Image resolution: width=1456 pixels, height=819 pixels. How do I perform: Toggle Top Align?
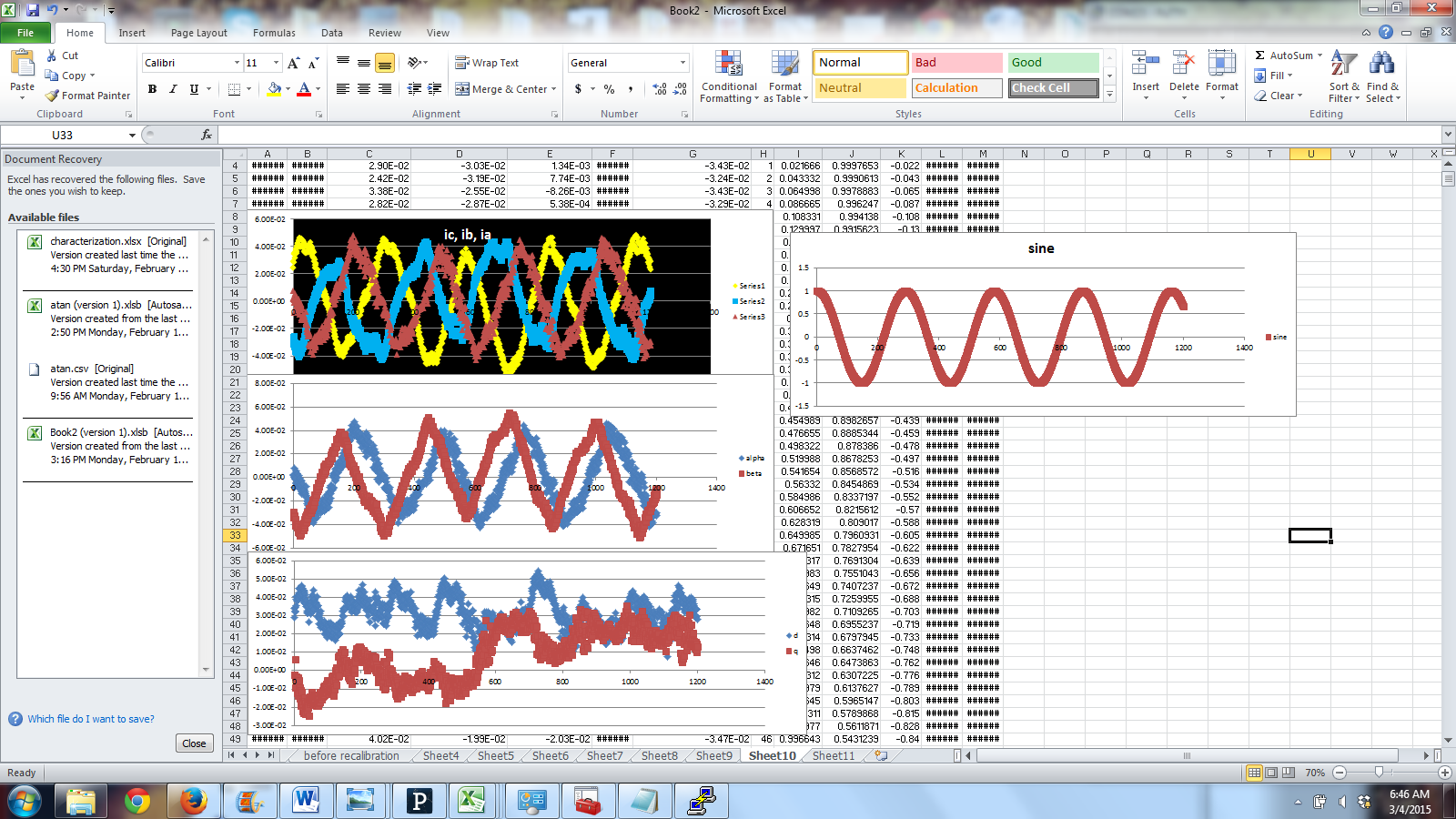[x=343, y=63]
